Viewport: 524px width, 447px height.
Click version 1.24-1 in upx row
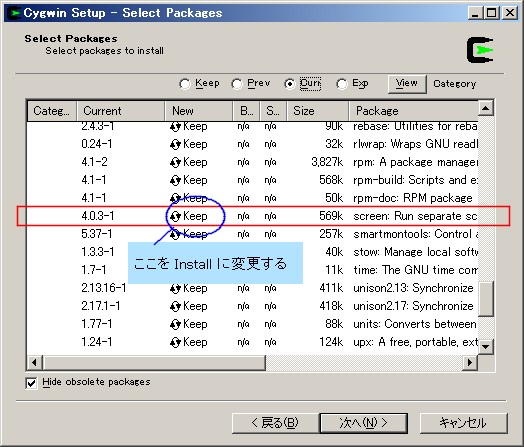point(97,342)
